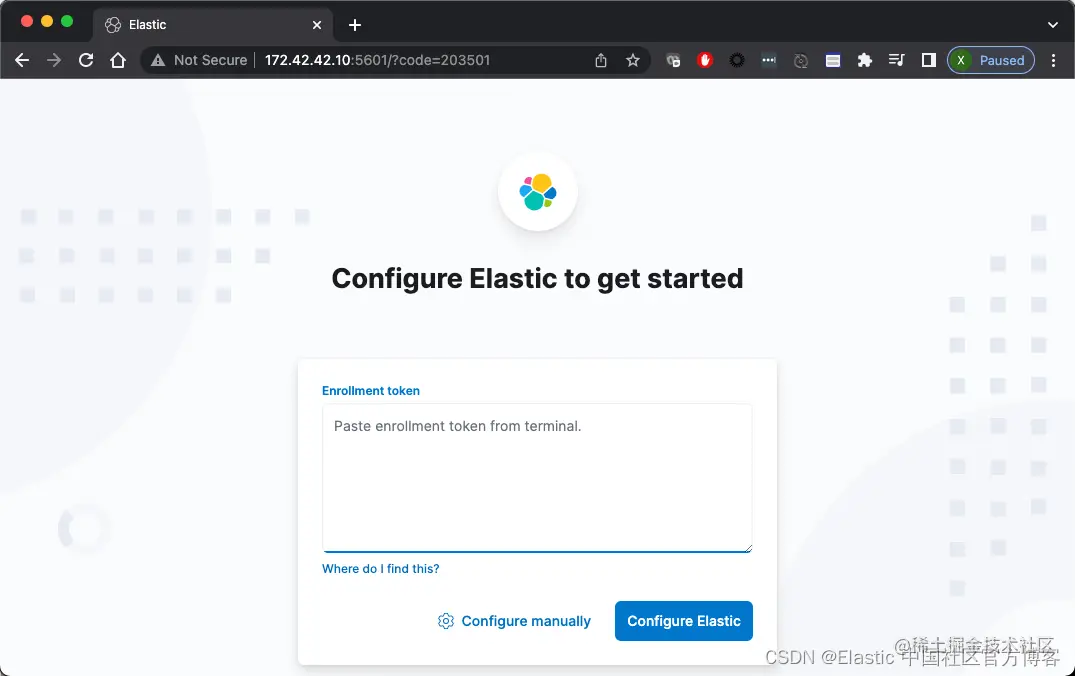Viewport: 1075px width, 676px height.
Task: Open the Chrome three-dot menu
Action: tap(1054, 60)
